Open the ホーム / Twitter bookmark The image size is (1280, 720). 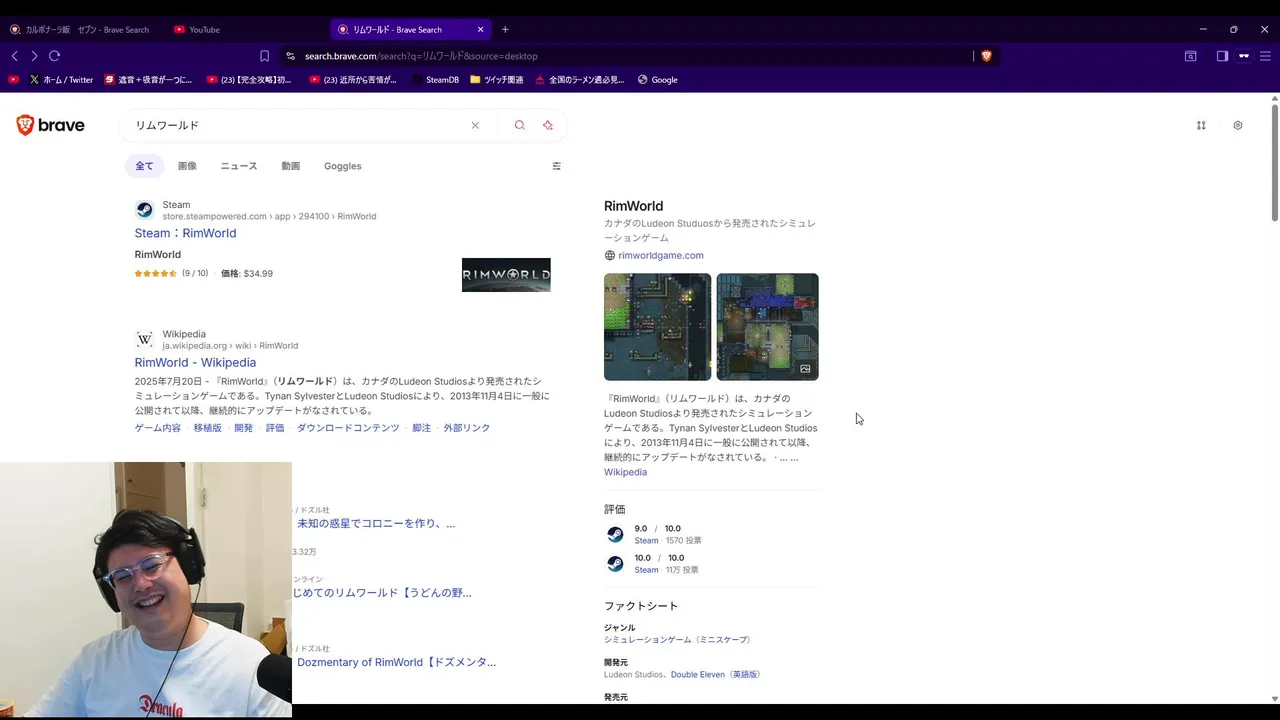coord(61,79)
